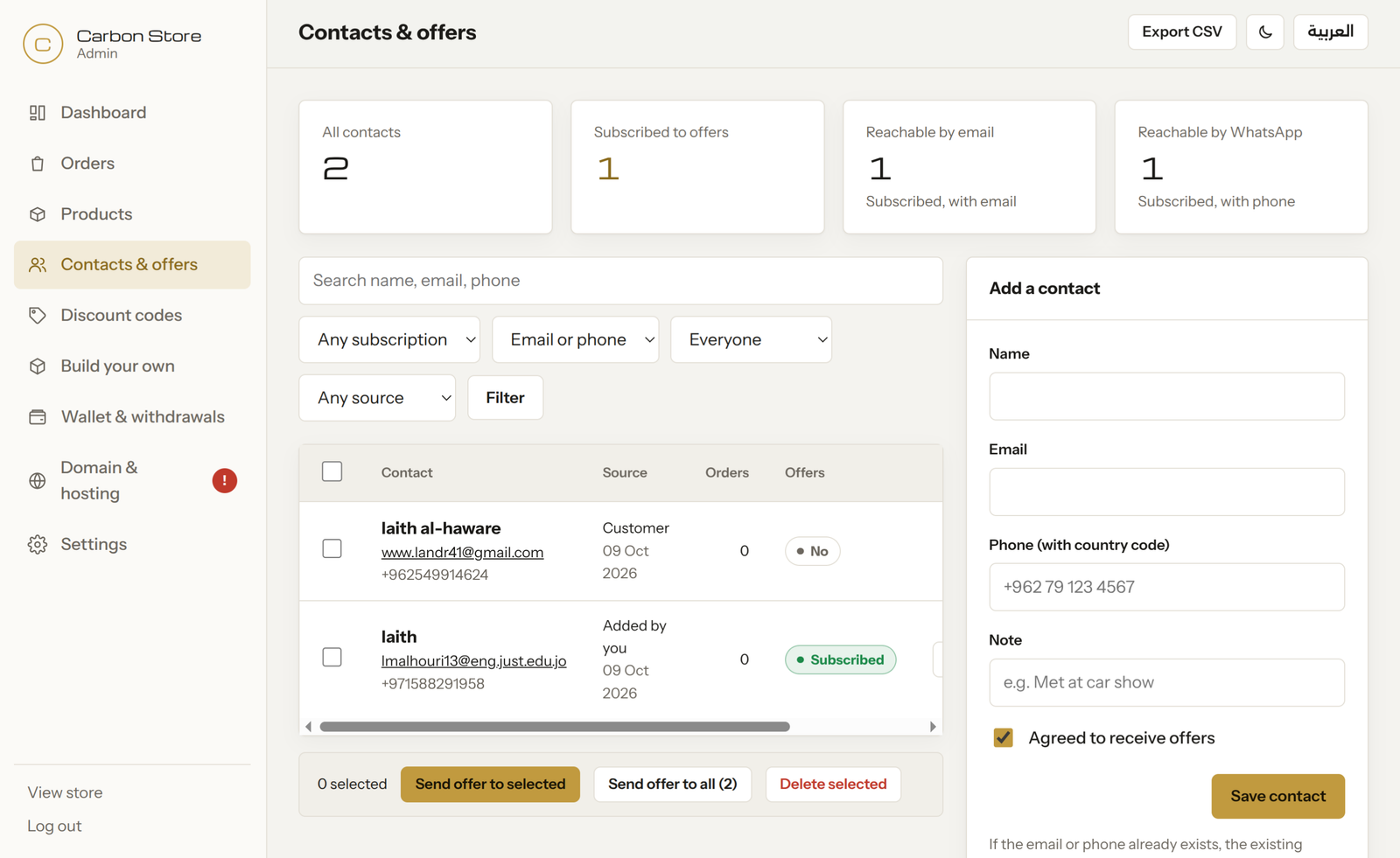1400x858 pixels.
Task: Click the Note input field
Action: point(1166,682)
